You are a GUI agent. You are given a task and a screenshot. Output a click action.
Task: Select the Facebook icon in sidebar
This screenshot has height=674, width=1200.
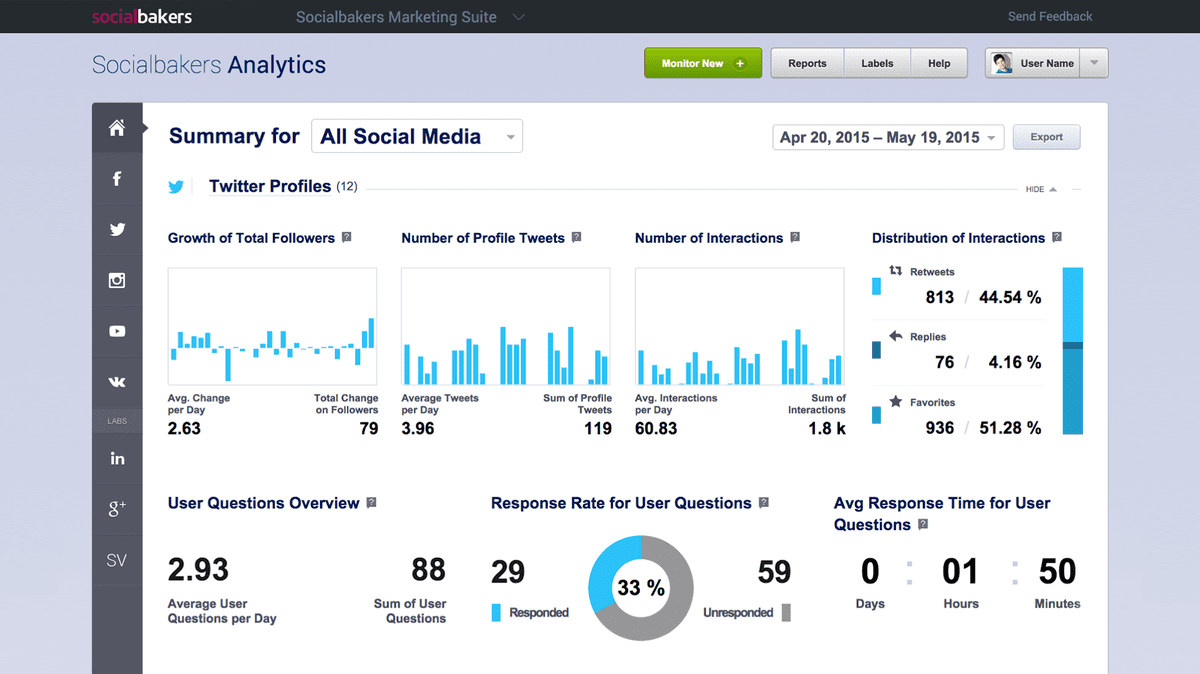point(117,178)
